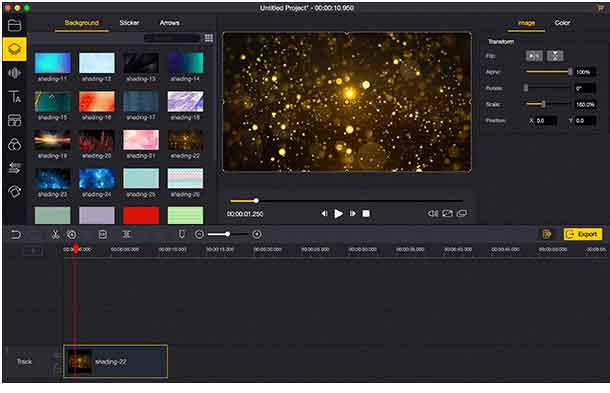
Task: Click the yellow note icon beside Export
Action: point(547,234)
